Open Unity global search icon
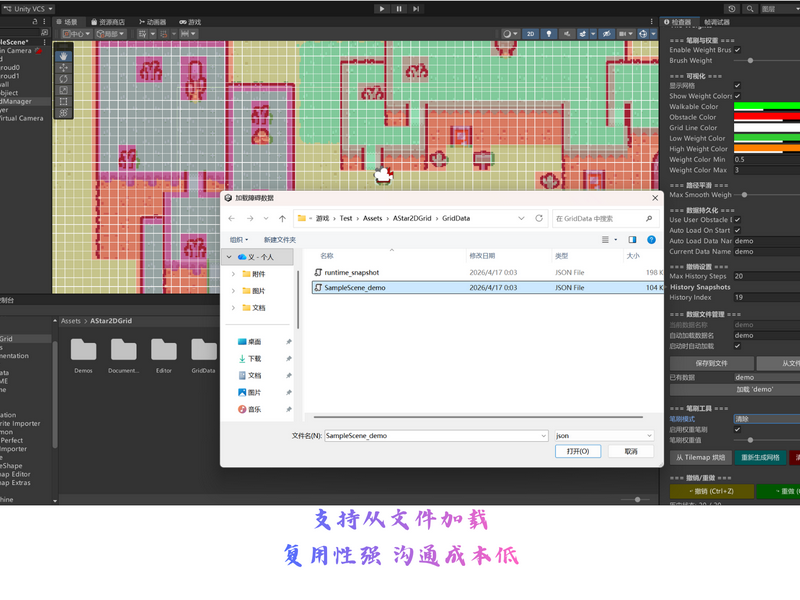 pyautogui.click(x=749, y=9)
